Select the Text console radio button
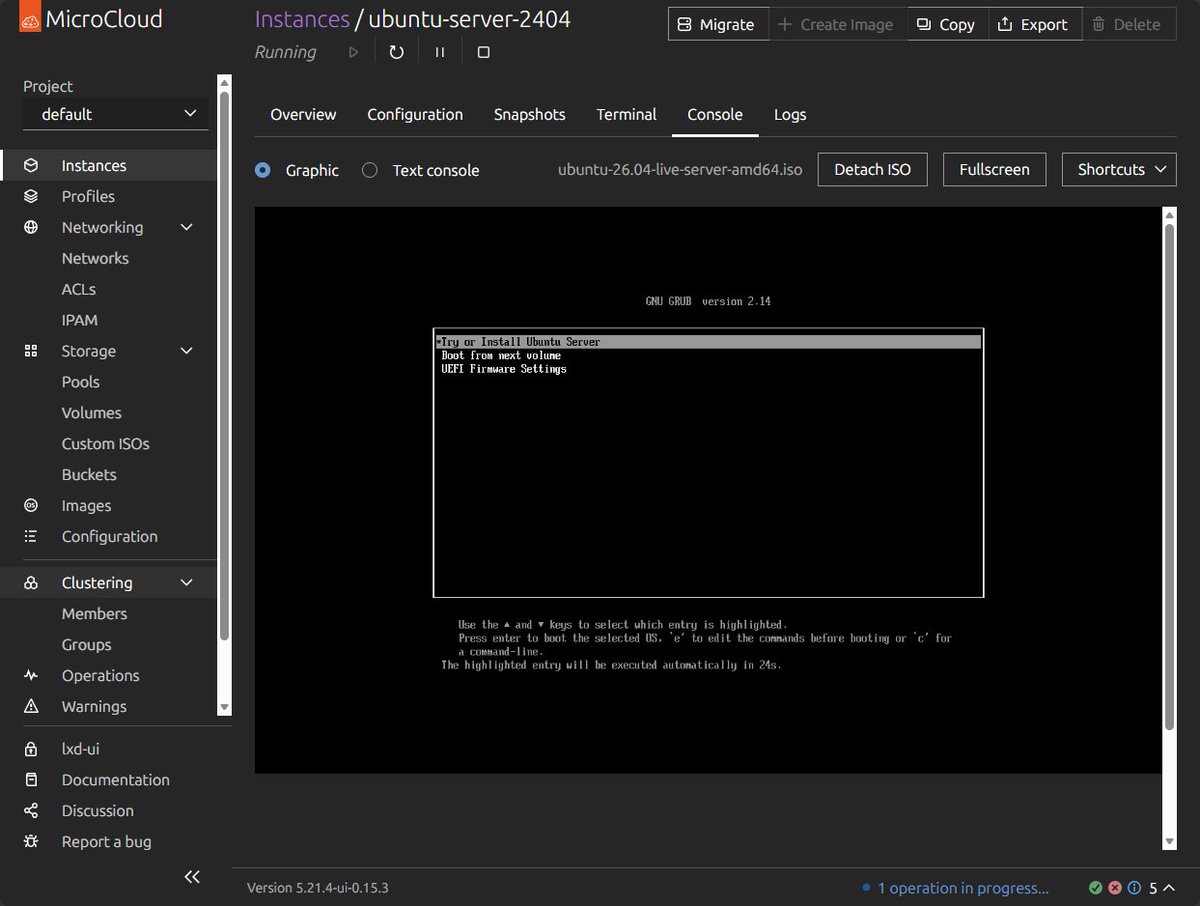The width and height of the screenshot is (1200, 906). click(x=370, y=170)
